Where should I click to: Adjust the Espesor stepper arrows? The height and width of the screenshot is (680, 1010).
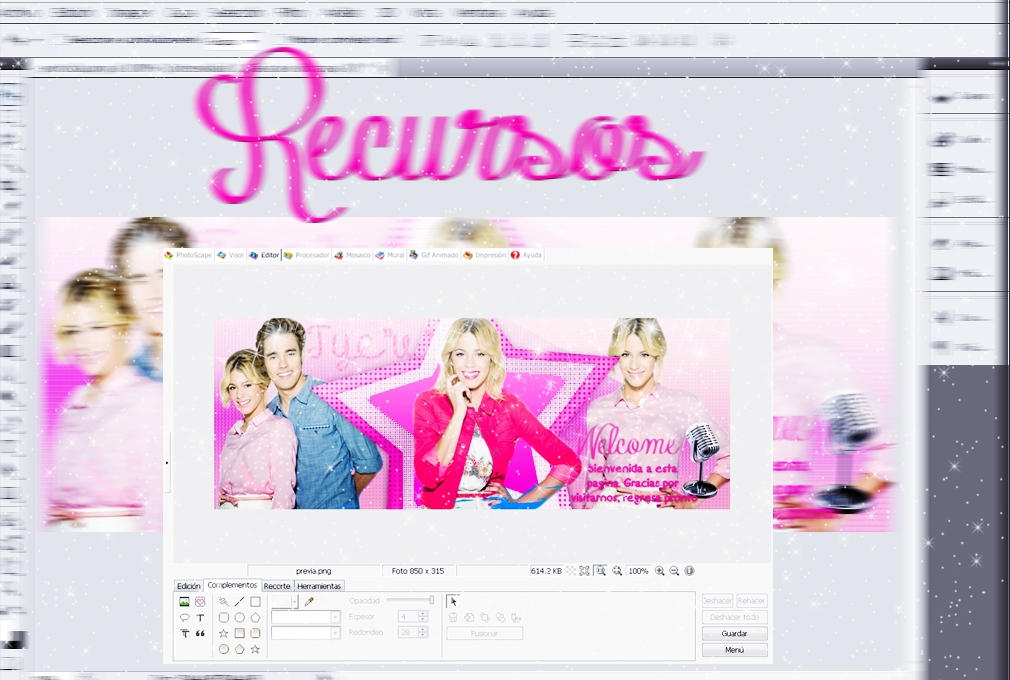423,617
